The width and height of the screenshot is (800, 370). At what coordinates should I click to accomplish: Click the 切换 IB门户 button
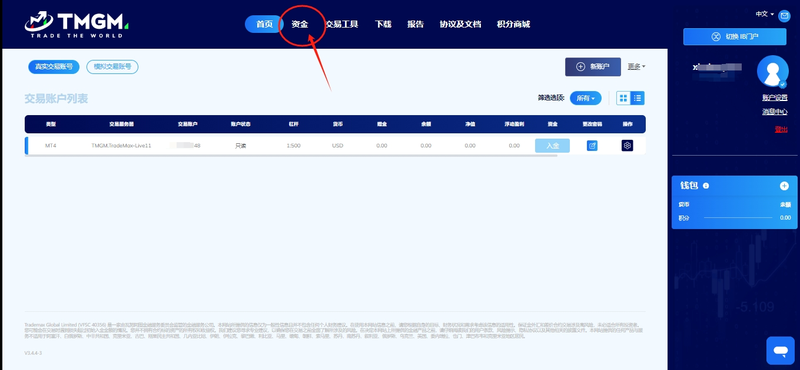tap(735, 37)
